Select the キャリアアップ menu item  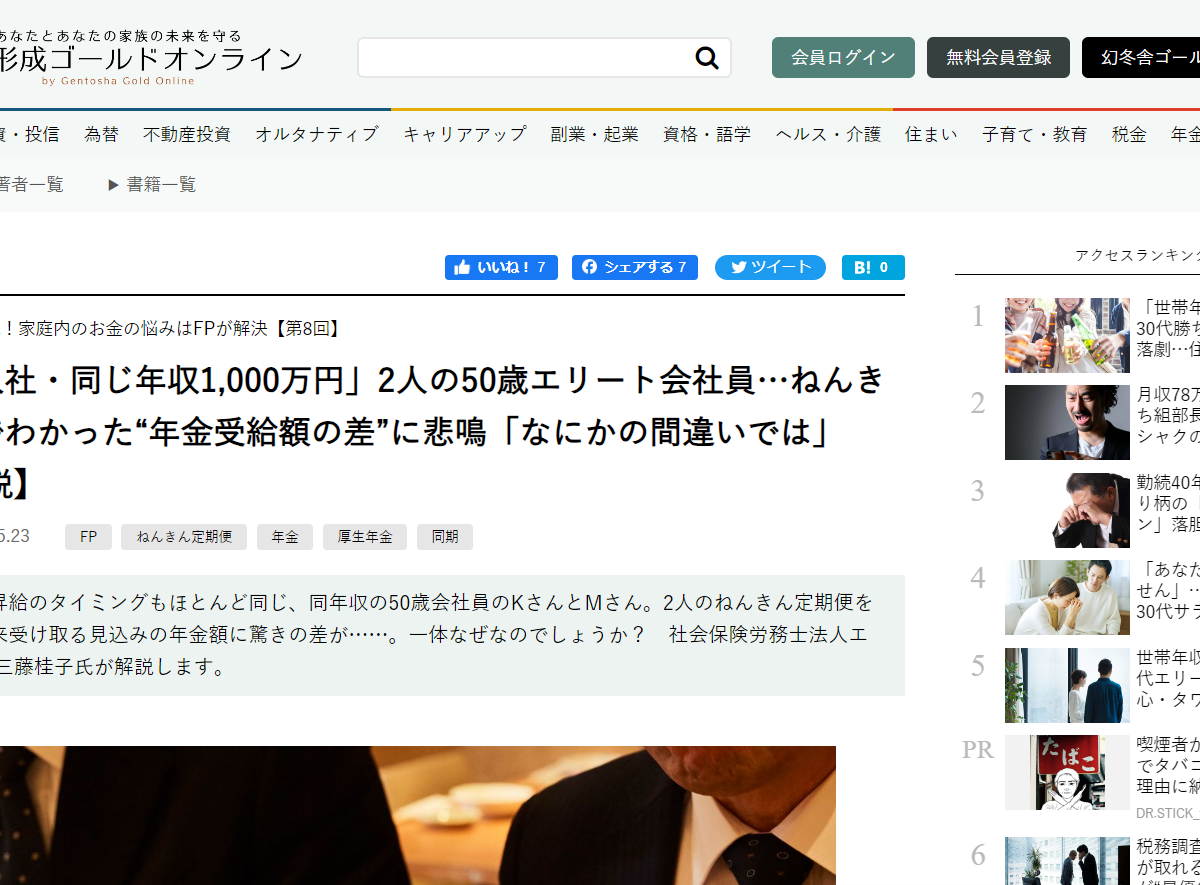click(464, 133)
